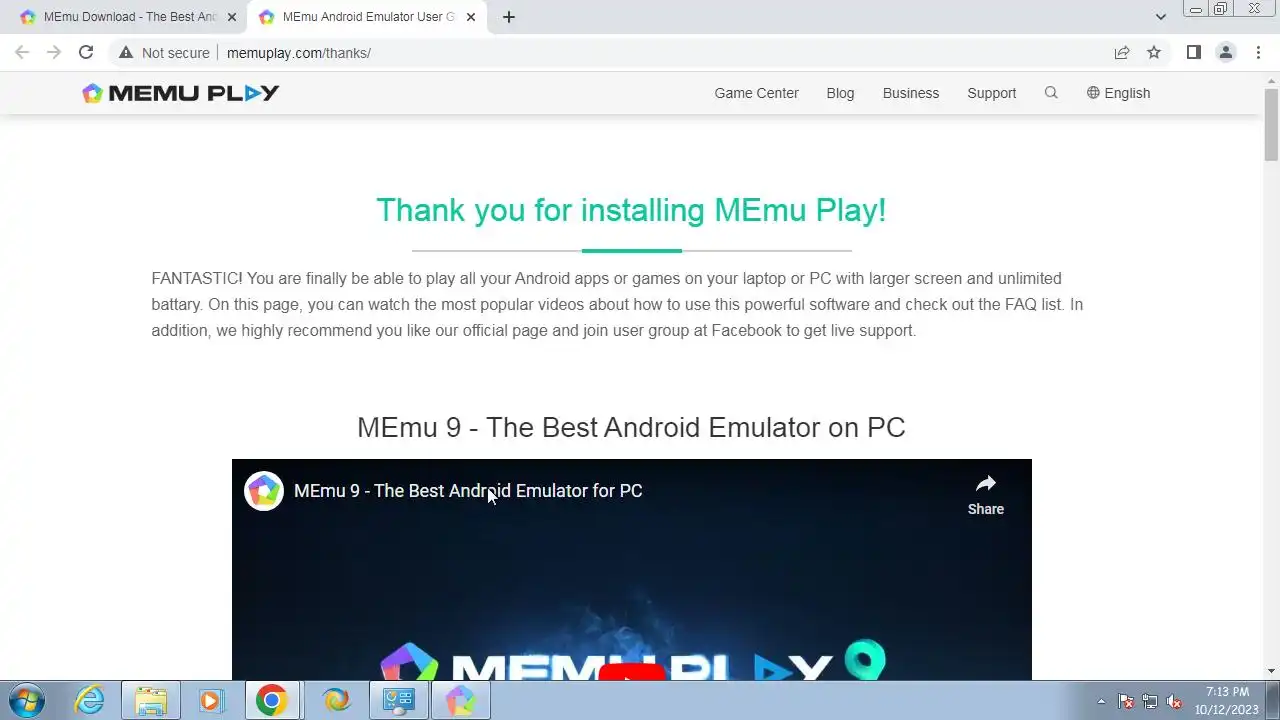Click heading 'MEmu 9 - The Best Android Emulator on PC'
This screenshot has width=1280, height=720.
pyautogui.click(x=631, y=427)
